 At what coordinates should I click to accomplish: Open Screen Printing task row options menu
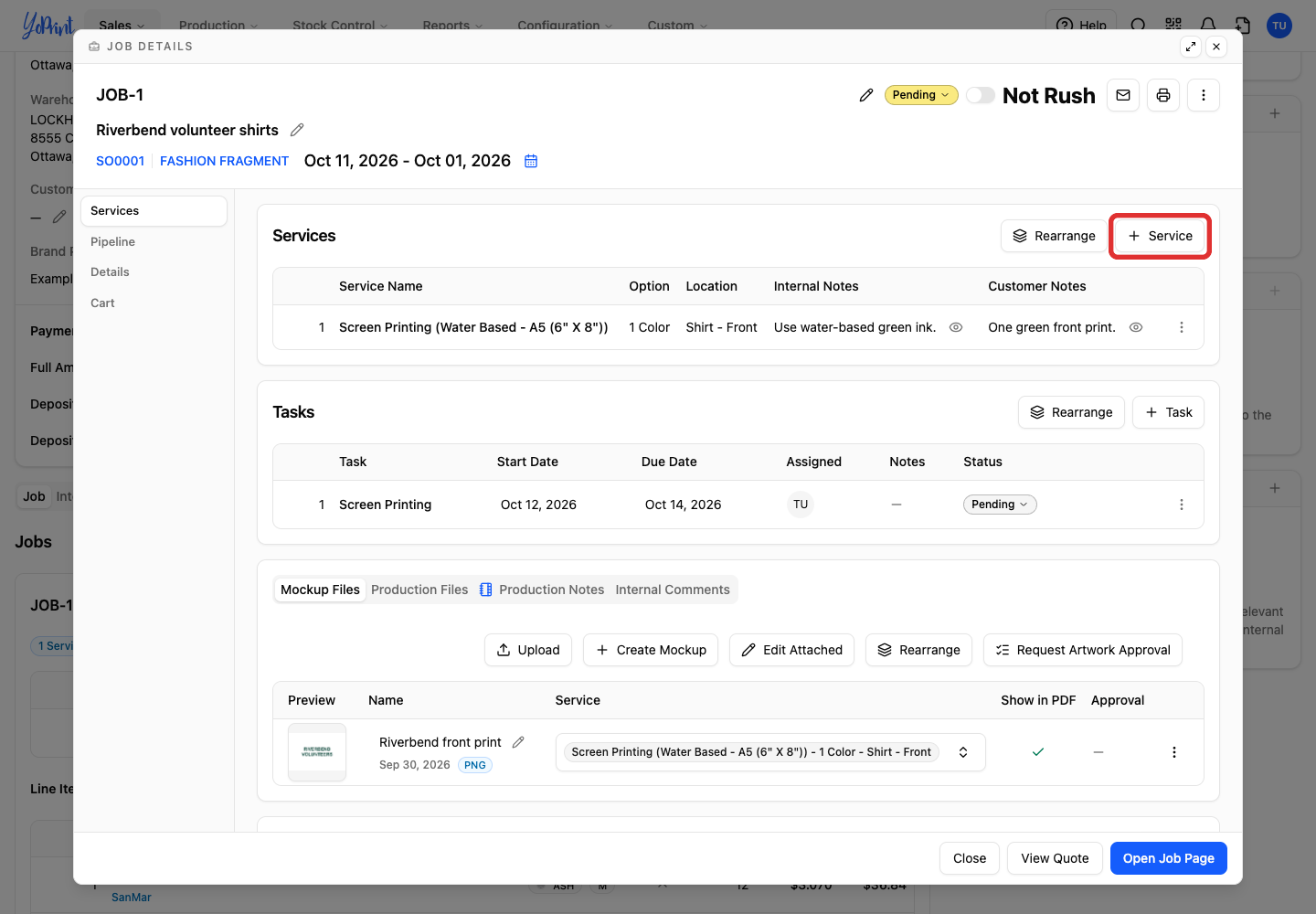click(1182, 505)
